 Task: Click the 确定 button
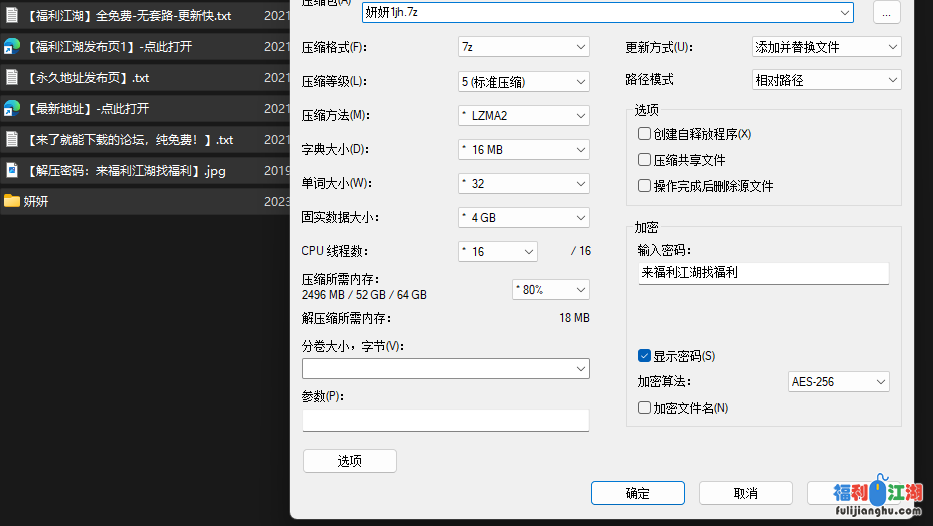click(637, 493)
